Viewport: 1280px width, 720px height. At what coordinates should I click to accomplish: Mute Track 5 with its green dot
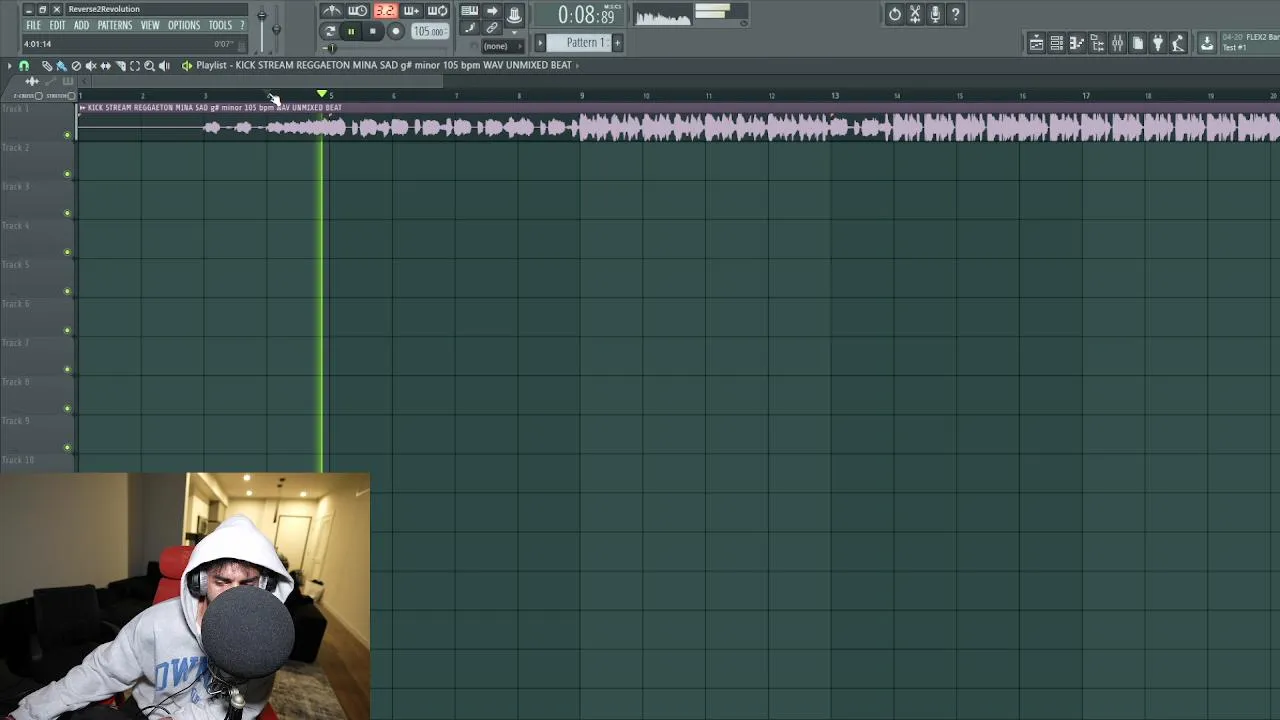coord(68,291)
